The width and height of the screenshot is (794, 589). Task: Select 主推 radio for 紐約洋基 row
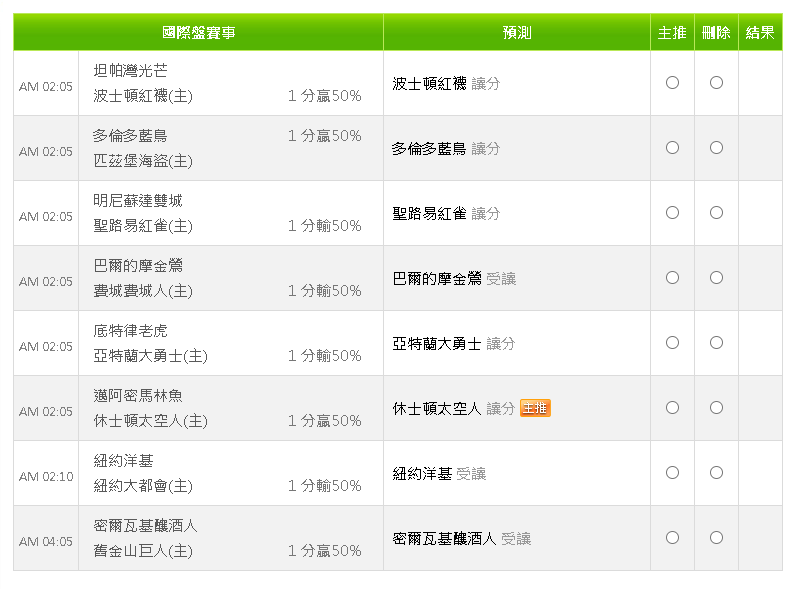click(672, 473)
